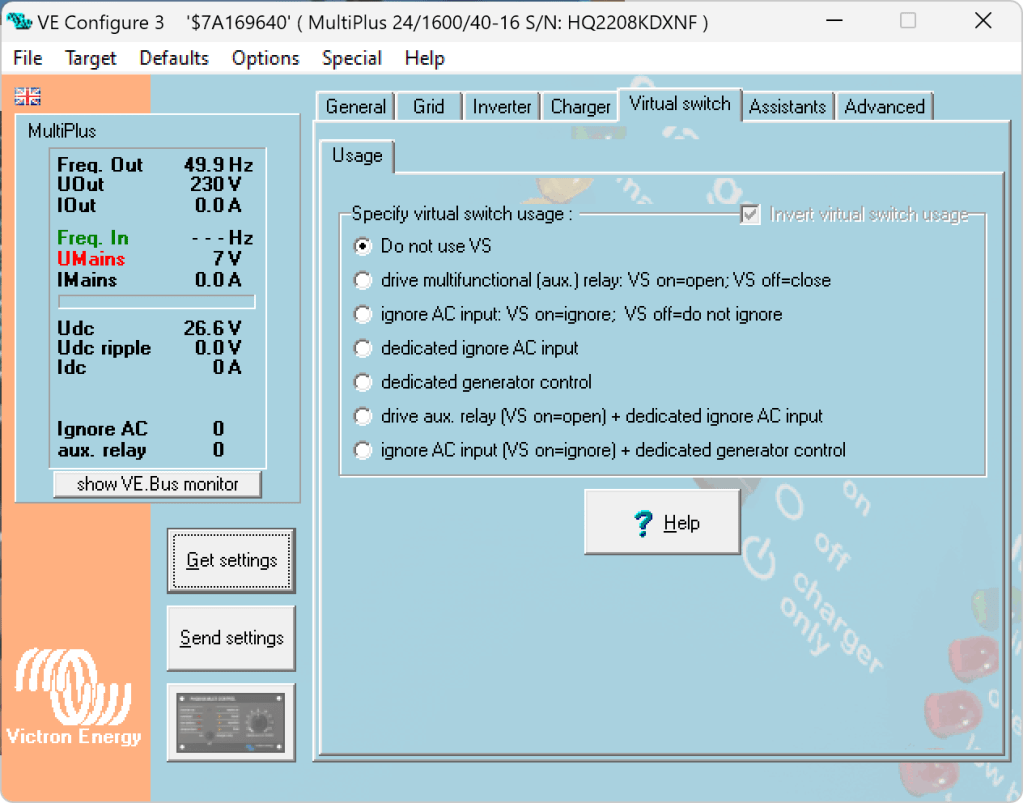The width and height of the screenshot is (1023, 803).
Task: Open the Charger tab
Action: [x=580, y=107]
